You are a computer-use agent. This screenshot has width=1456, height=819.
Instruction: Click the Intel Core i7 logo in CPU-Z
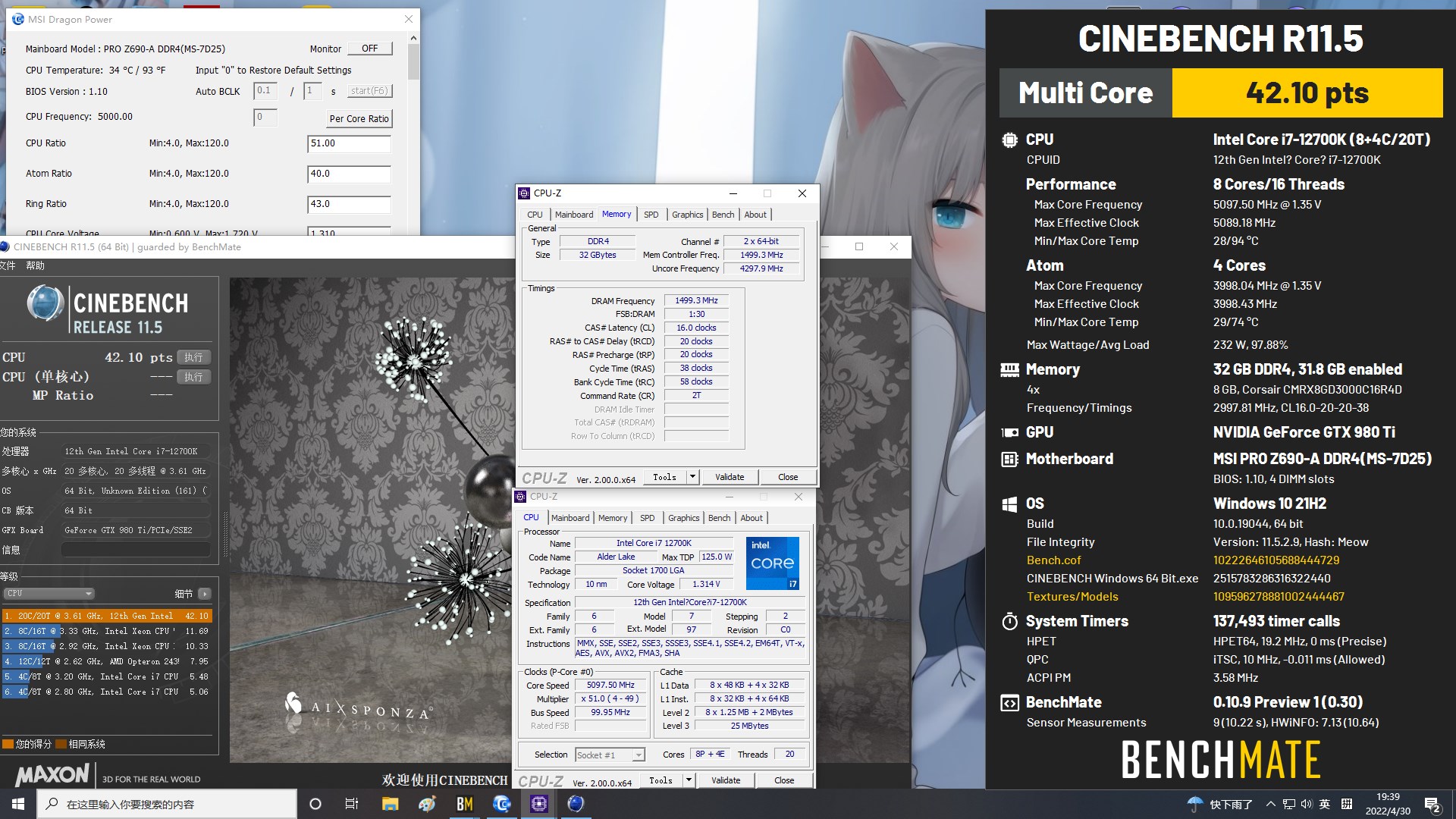[x=773, y=563]
